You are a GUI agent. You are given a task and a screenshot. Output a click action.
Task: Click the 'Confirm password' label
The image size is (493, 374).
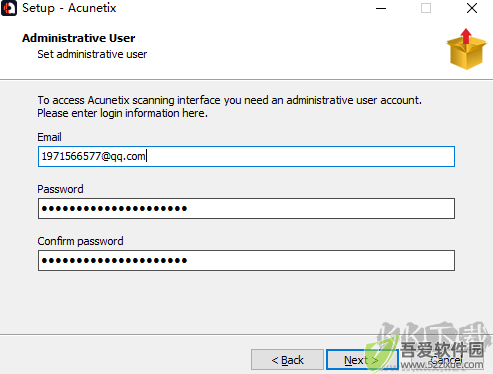coord(80,241)
